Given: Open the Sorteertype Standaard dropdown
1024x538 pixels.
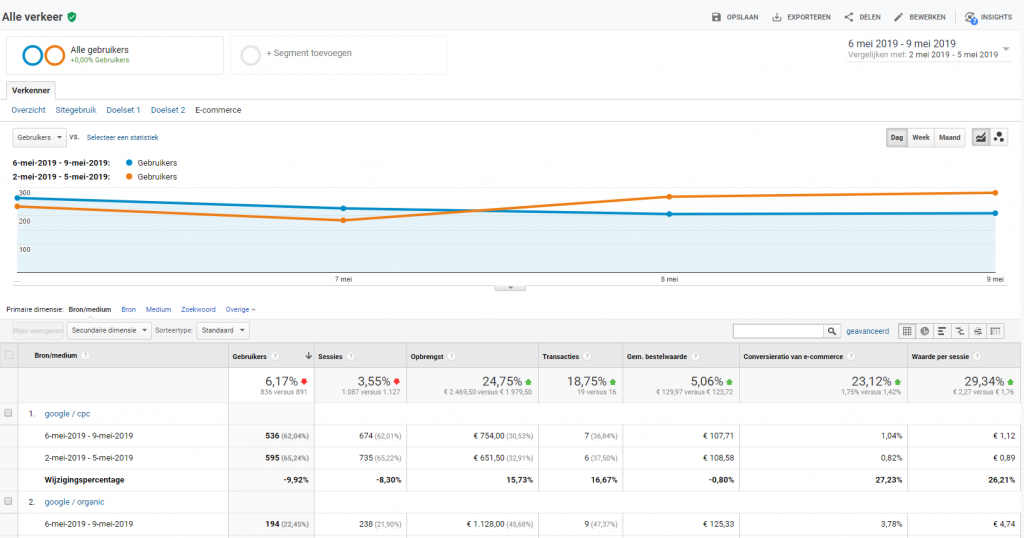Looking at the screenshot, I should tap(223, 330).
